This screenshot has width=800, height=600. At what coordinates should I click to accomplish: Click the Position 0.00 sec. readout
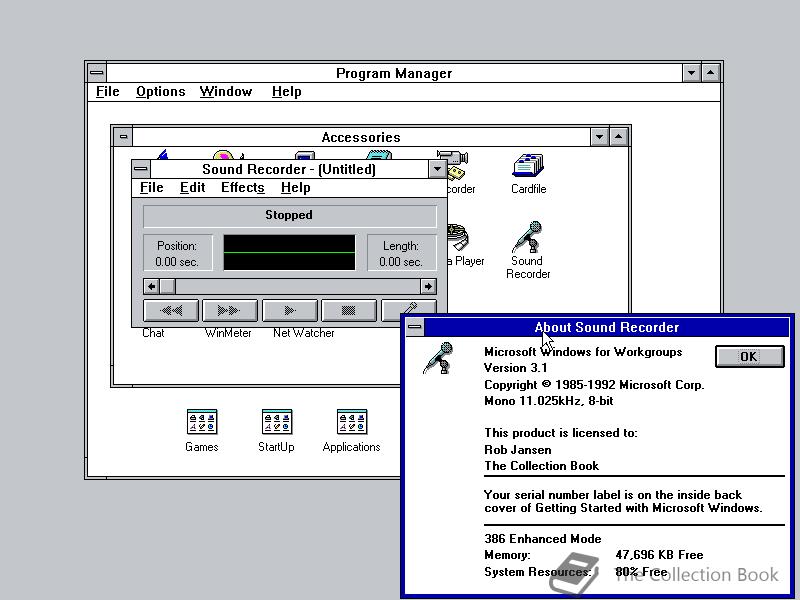pyautogui.click(x=178, y=253)
